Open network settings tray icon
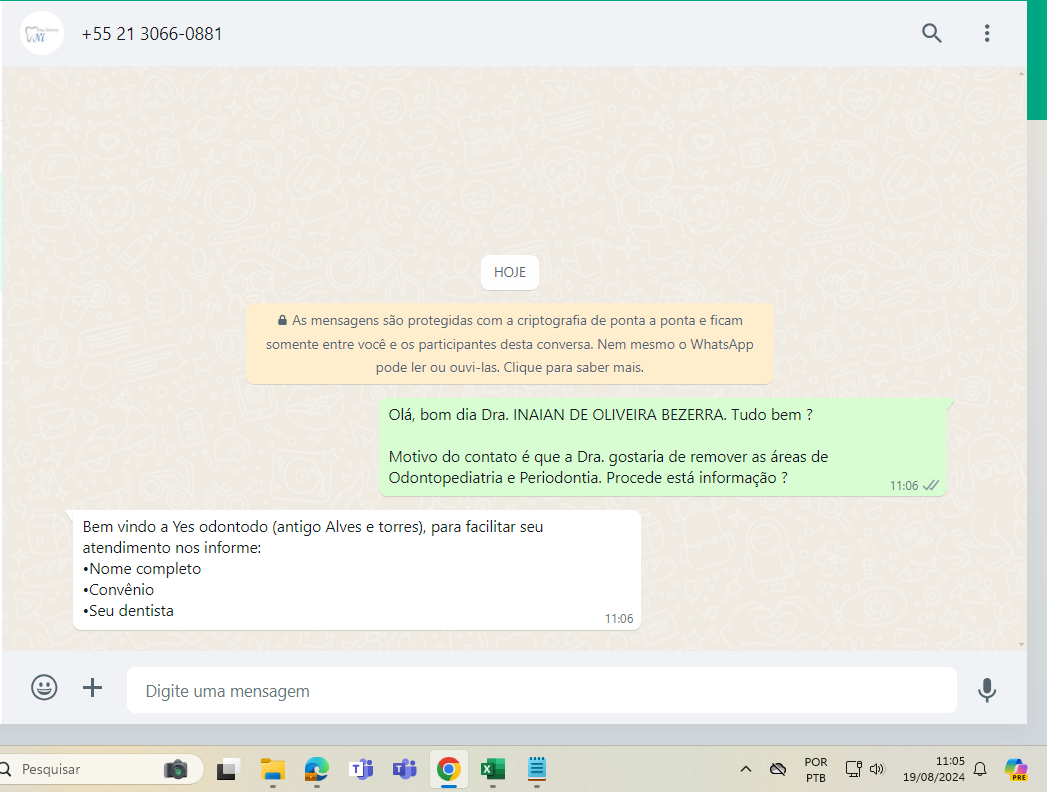Image resolution: width=1047 pixels, height=792 pixels. point(853,769)
